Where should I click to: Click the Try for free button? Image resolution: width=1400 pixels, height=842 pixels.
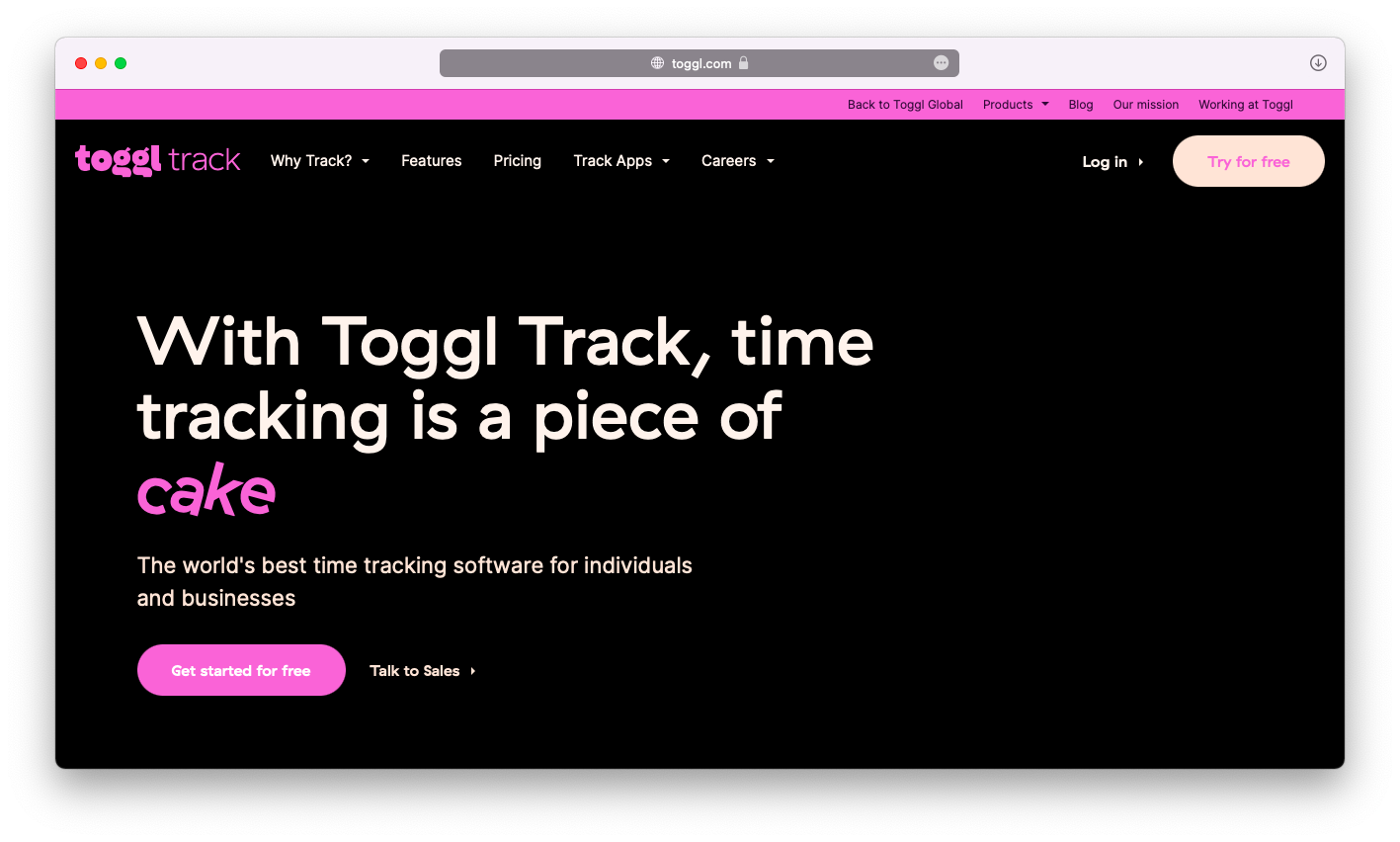click(1248, 161)
